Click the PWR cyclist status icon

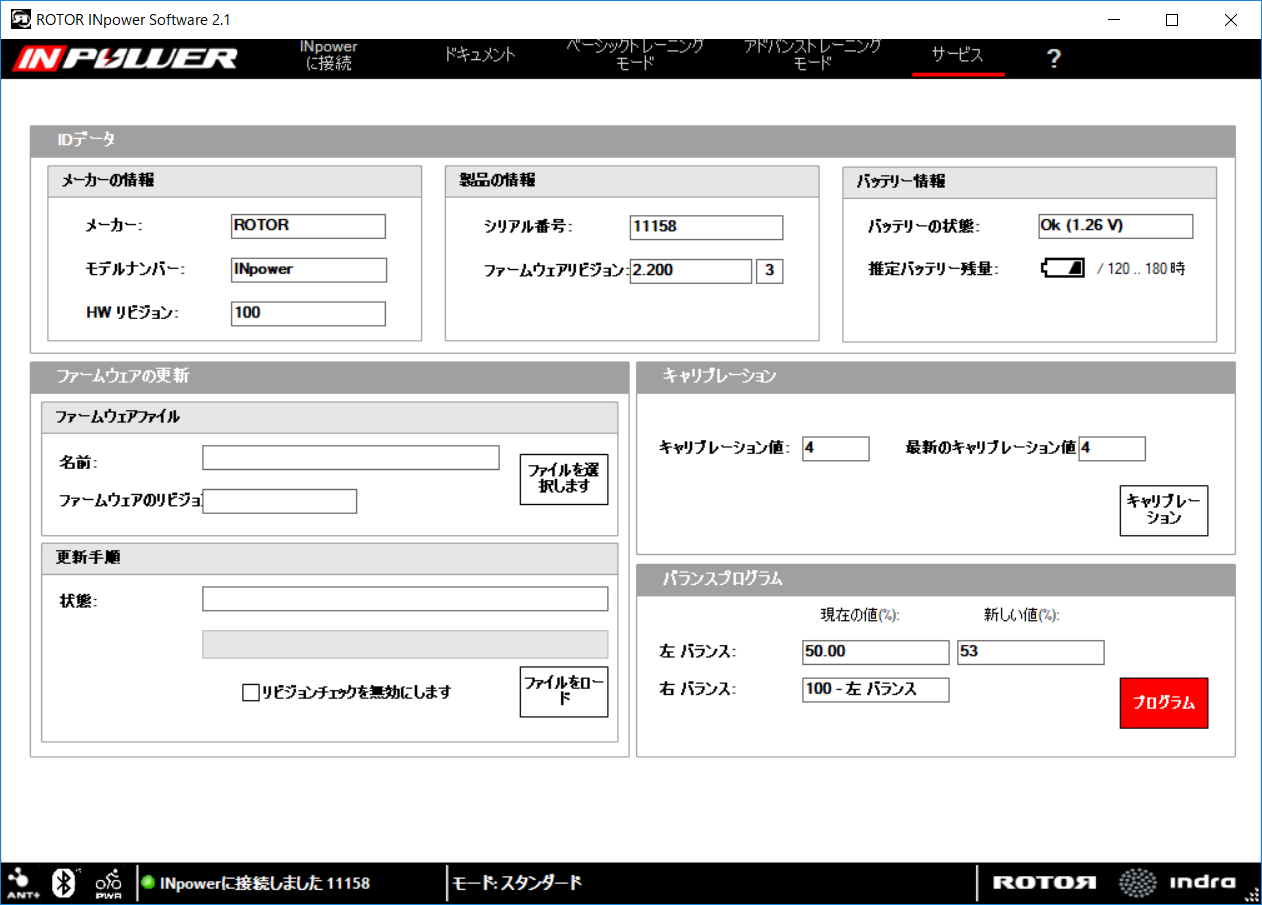click(108, 882)
